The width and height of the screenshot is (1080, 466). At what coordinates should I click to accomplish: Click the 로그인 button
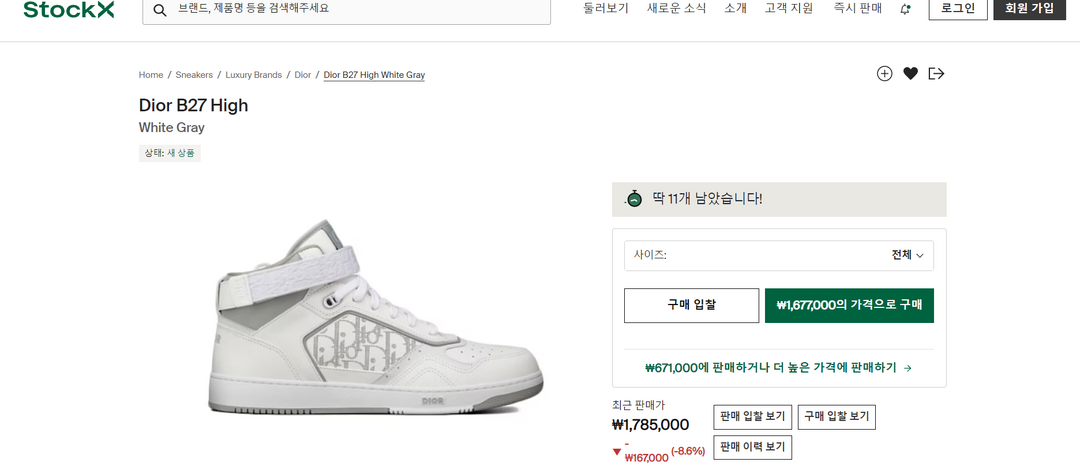pyautogui.click(x=958, y=8)
